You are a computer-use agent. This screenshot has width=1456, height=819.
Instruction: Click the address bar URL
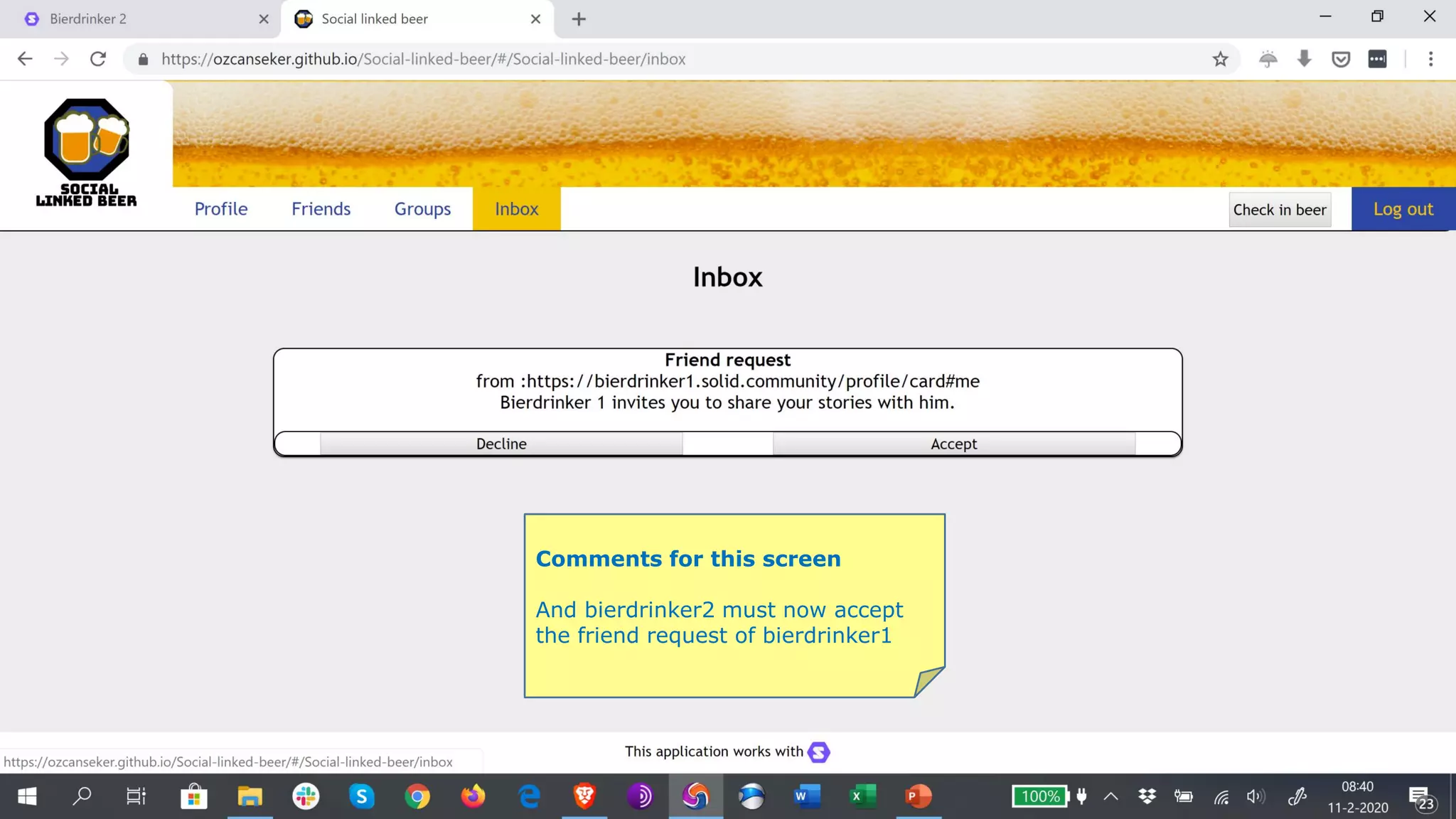[423, 59]
